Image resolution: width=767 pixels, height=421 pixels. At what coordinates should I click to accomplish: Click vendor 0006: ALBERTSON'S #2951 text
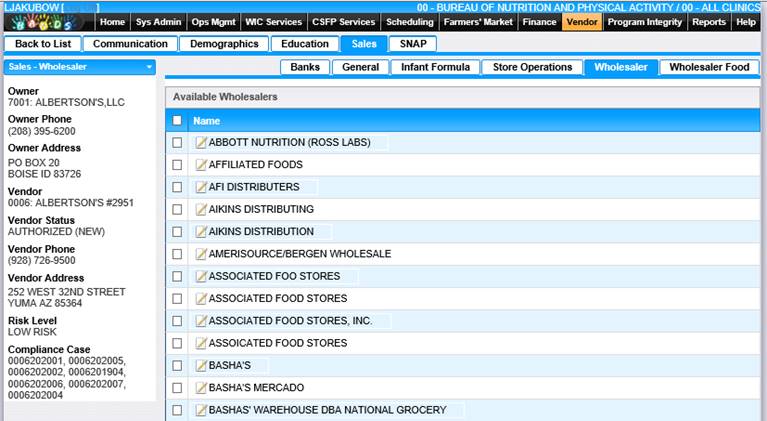tap(70, 202)
